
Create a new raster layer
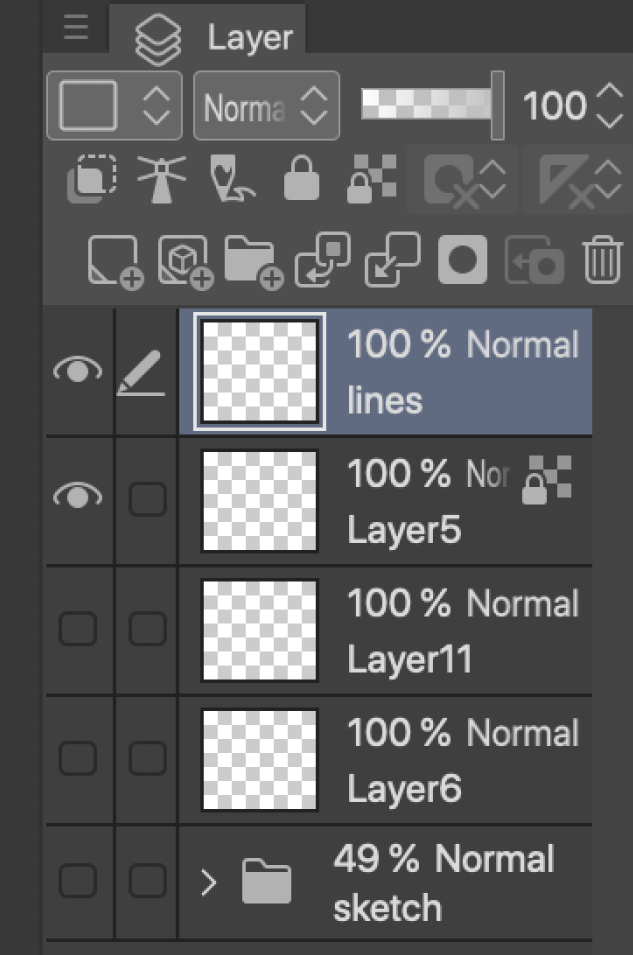click(x=114, y=262)
